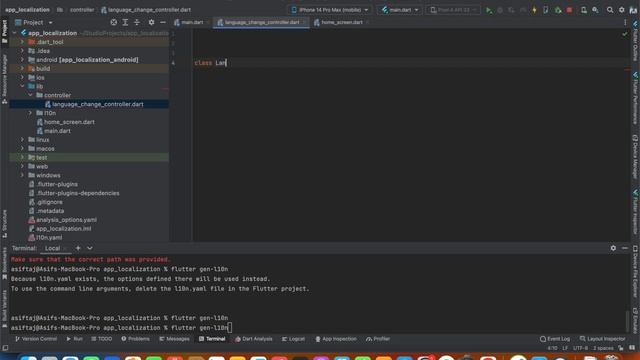This screenshot has height=360, width=640.
Task: Open the Profiler tool window
Action: (x=378, y=339)
